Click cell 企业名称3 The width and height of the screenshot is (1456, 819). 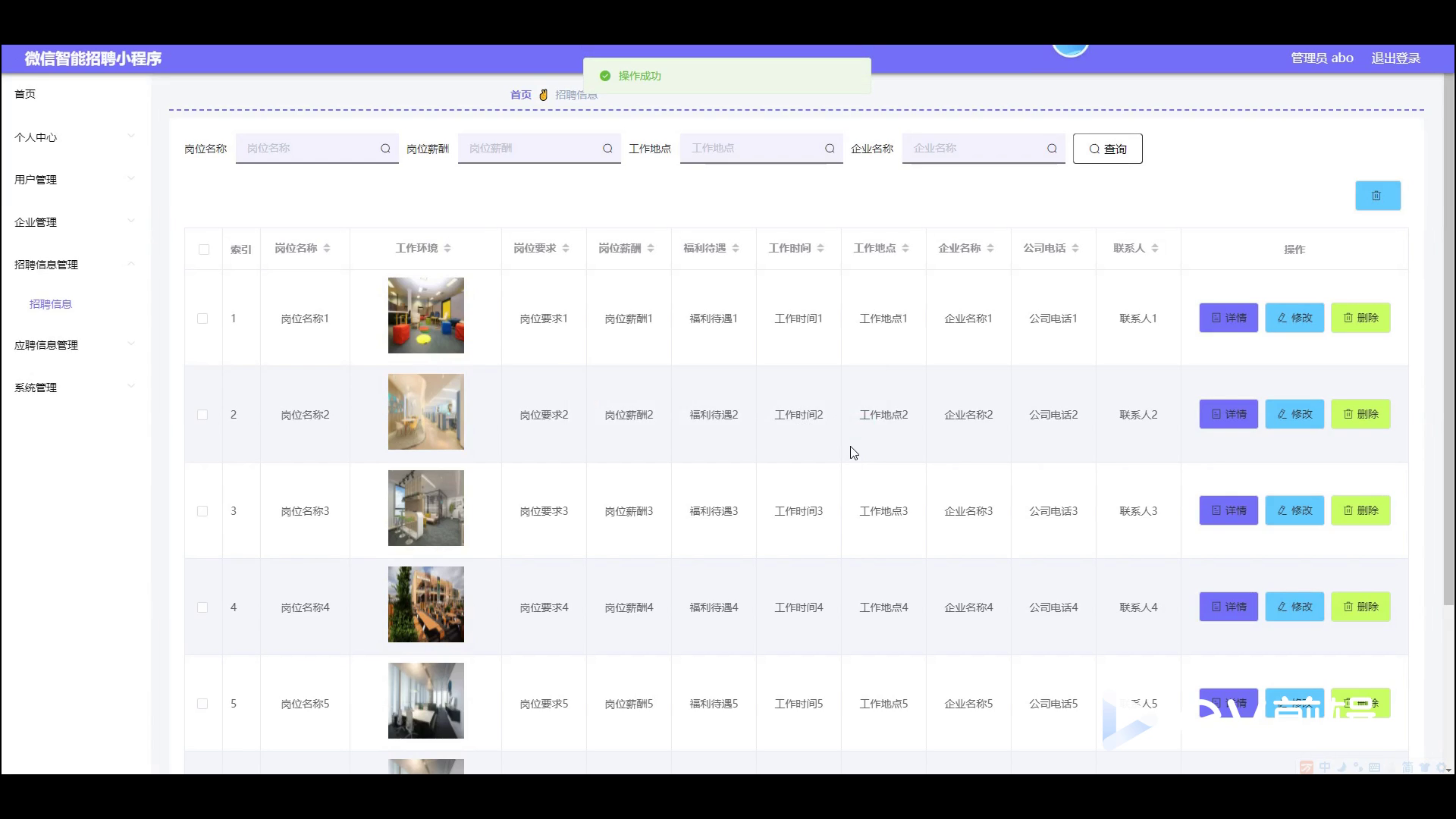968,511
